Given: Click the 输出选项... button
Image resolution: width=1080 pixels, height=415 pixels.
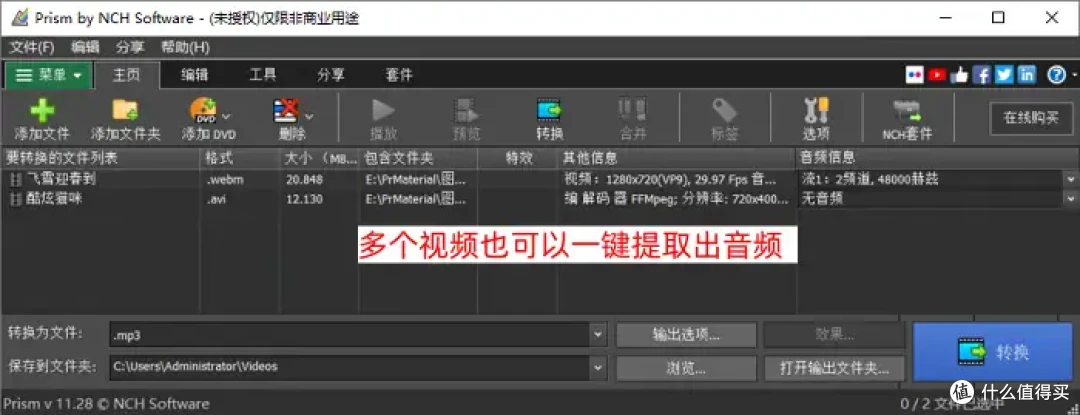Looking at the screenshot, I should [686, 335].
